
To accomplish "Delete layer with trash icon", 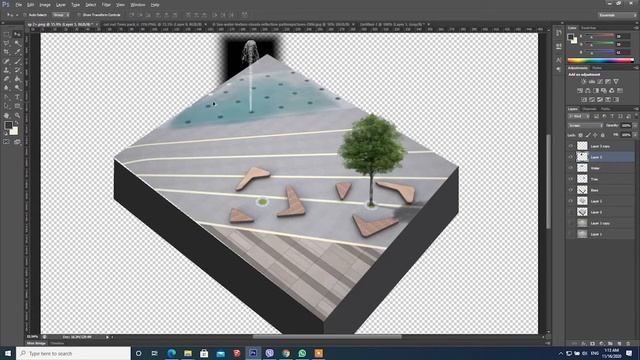I will (628, 344).
